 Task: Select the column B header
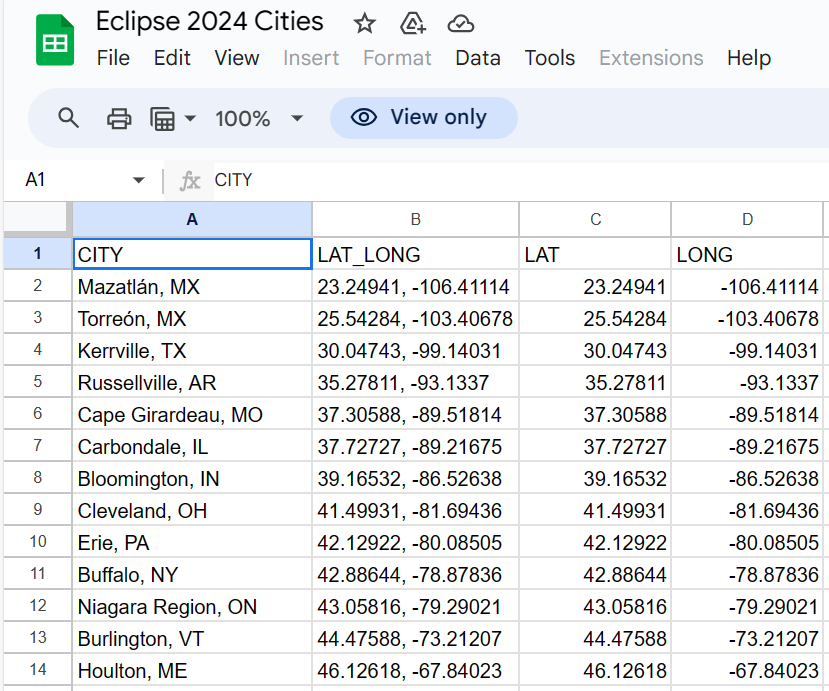pyautogui.click(x=415, y=219)
